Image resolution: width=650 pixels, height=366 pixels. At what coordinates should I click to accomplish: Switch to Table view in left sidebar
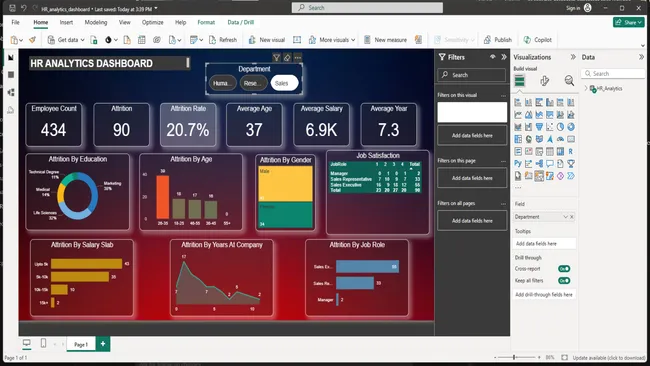pyautogui.click(x=11, y=75)
